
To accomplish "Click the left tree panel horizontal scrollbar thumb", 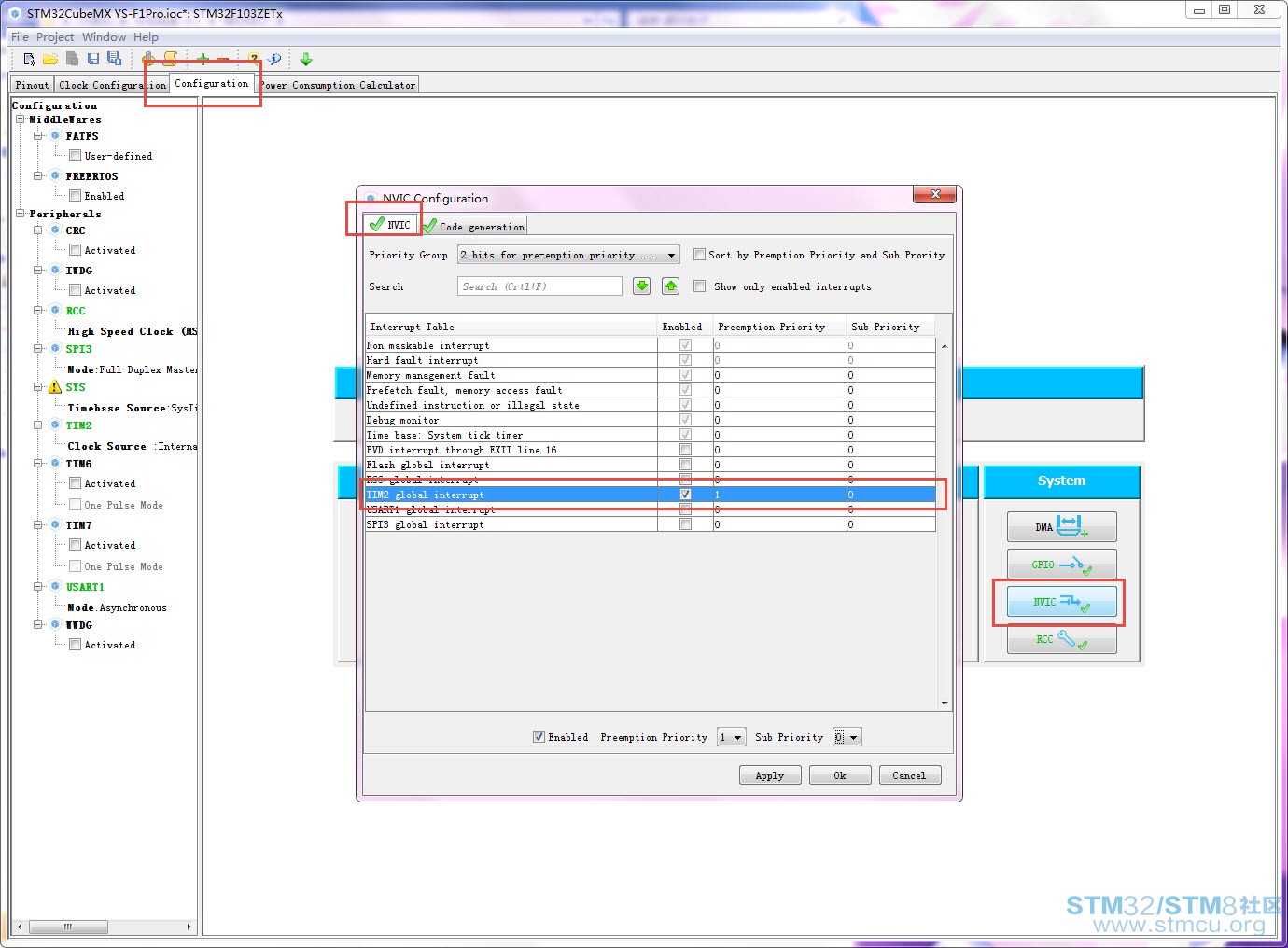I will (x=67, y=927).
